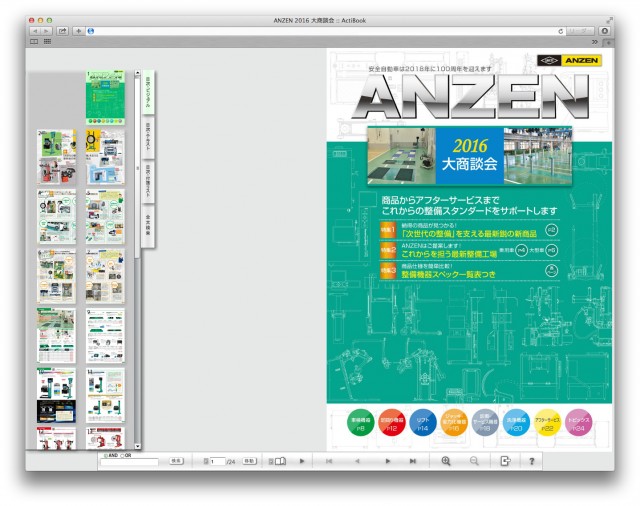Open the page 11 thumbnail

105,395
